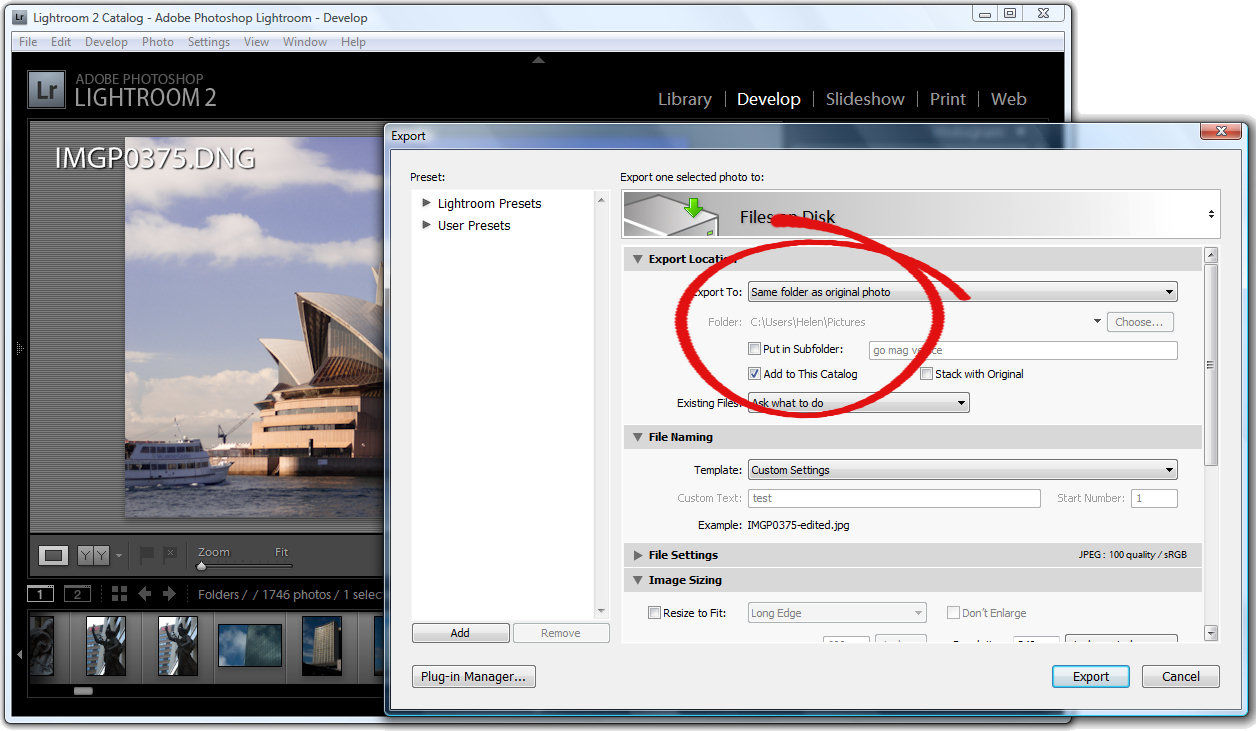1256x731 pixels.
Task: Open File menu in Lightroom
Action: pos(28,42)
